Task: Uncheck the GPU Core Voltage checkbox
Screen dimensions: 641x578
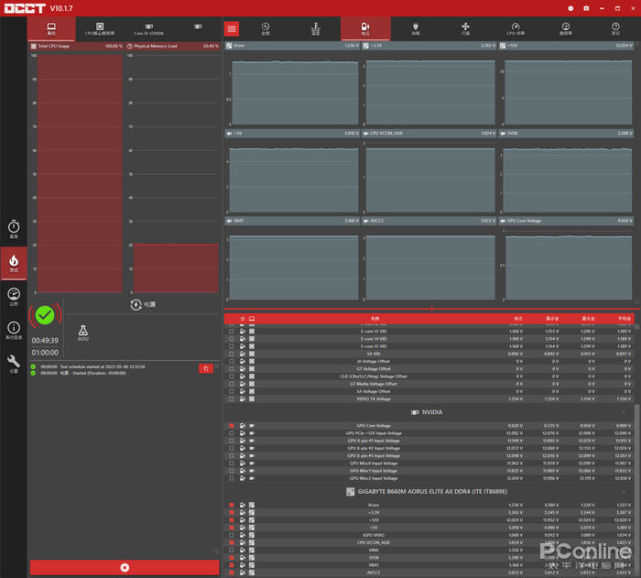Action: click(232, 426)
